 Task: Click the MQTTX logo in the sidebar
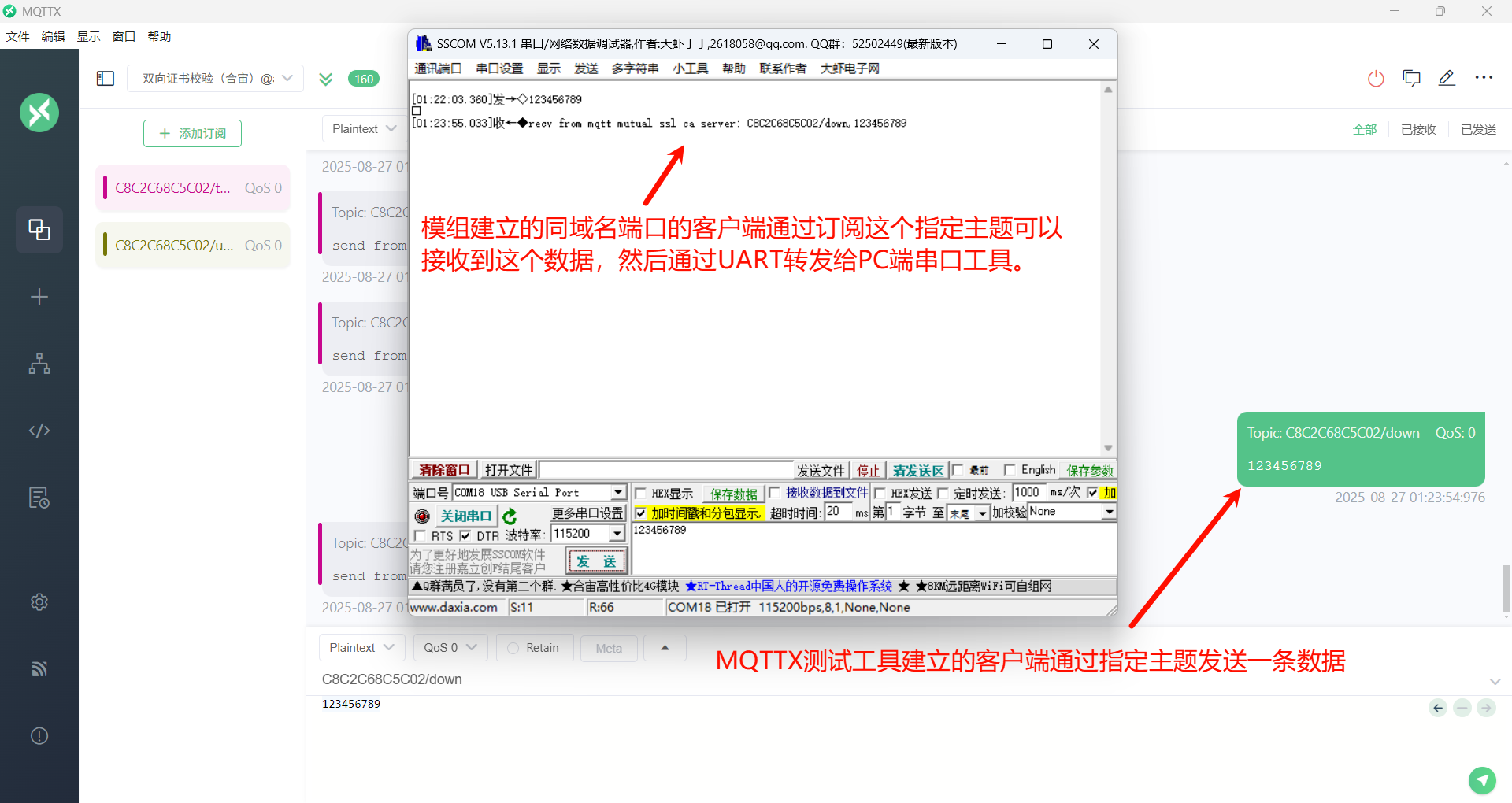click(39, 113)
